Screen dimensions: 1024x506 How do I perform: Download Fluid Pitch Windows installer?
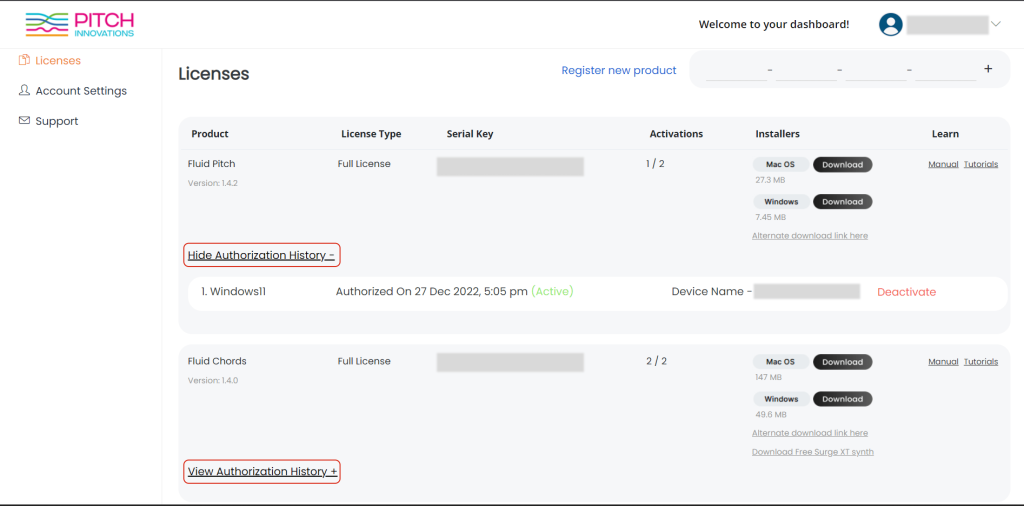point(842,202)
